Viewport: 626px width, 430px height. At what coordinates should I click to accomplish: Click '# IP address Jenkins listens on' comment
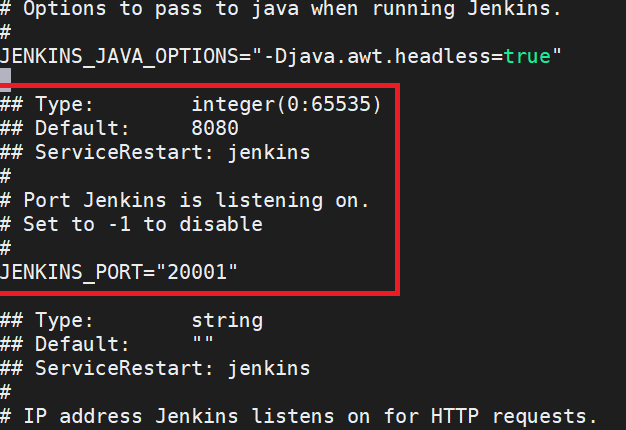pyautogui.click(x=298, y=416)
